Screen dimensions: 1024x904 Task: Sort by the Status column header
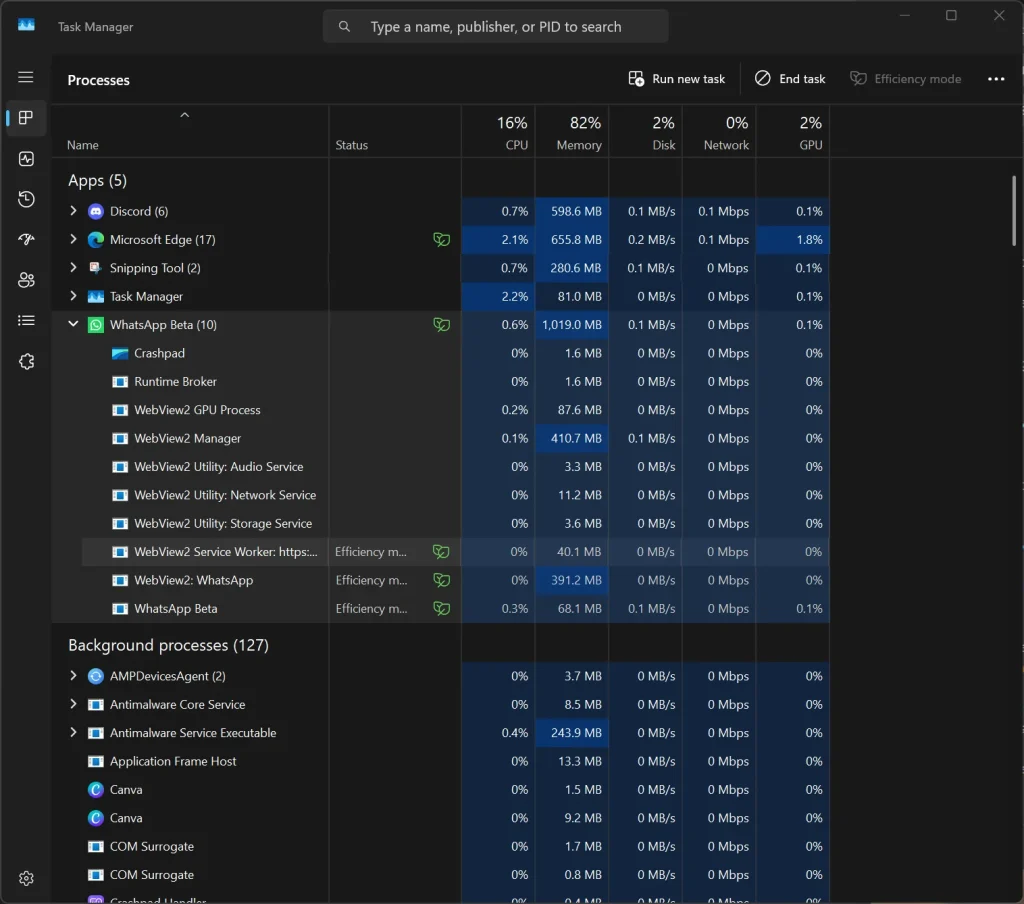pyautogui.click(x=395, y=132)
